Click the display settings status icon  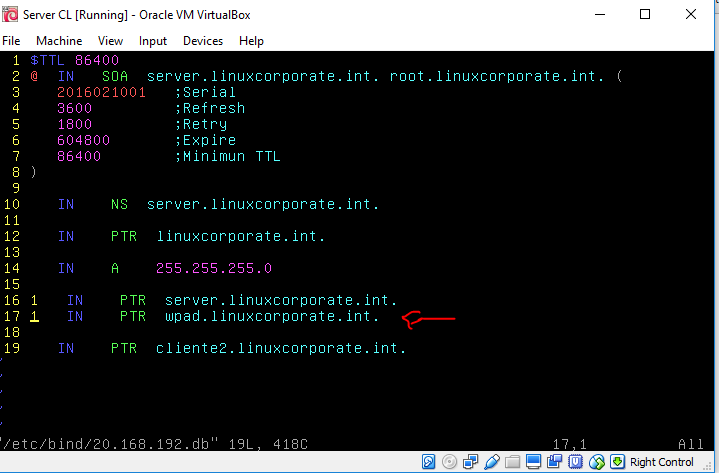coord(533,462)
